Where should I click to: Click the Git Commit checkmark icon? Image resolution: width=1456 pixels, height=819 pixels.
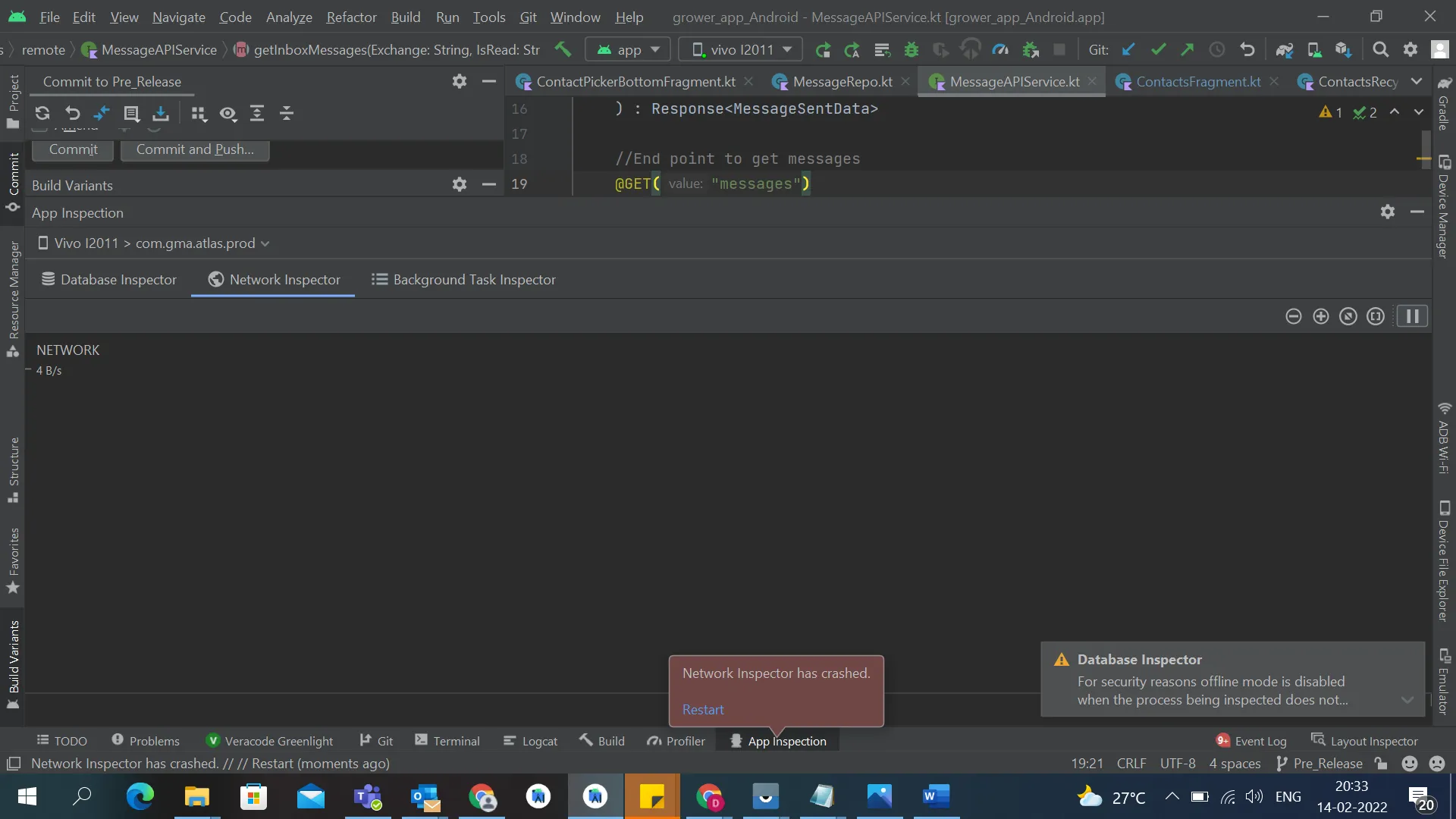(1158, 49)
